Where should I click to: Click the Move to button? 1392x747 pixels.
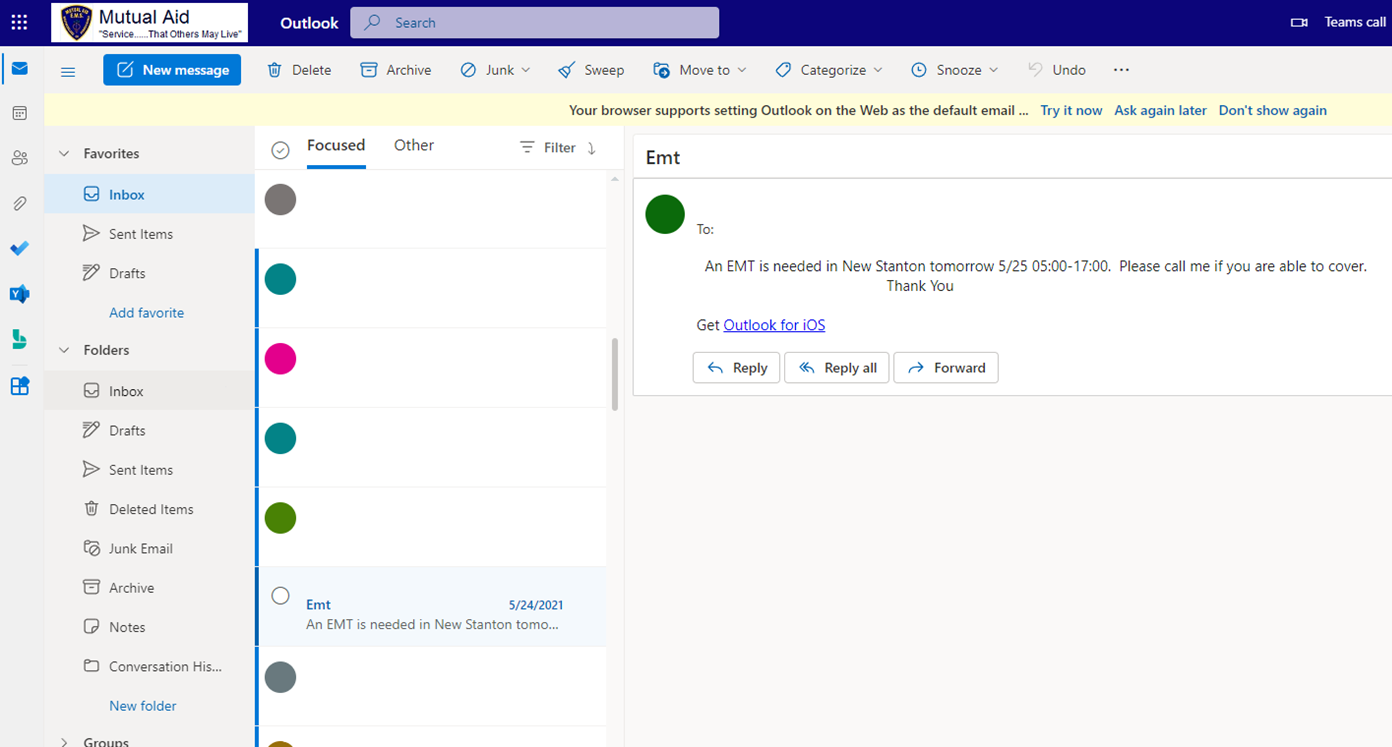pyautogui.click(x=692, y=70)
